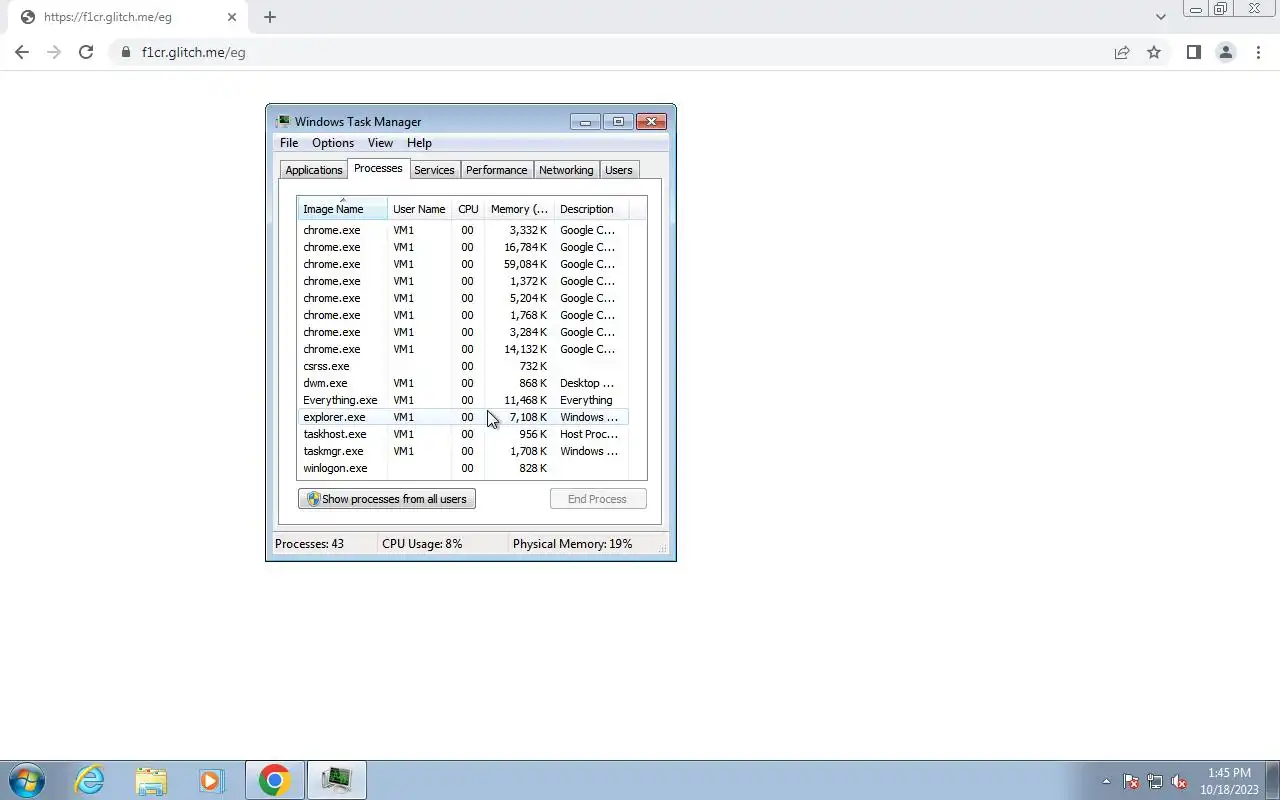Open the tab search chevron
This screenshot has width=1280, height=800.
1160,17
